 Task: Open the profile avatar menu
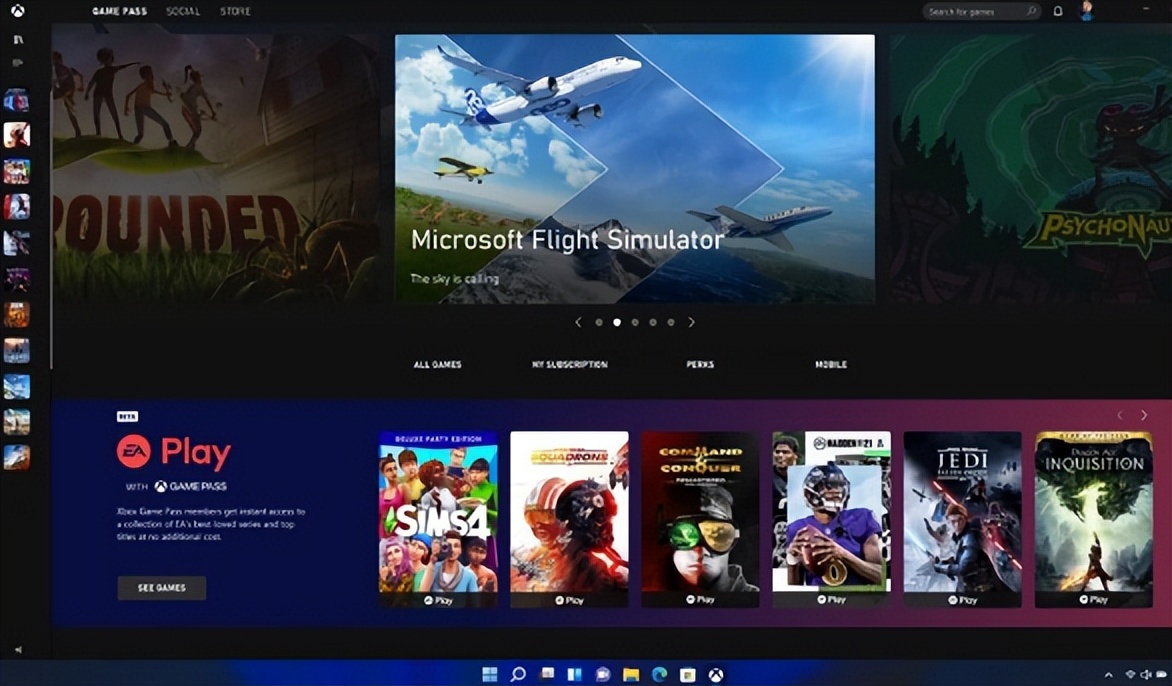point(1086,10)
